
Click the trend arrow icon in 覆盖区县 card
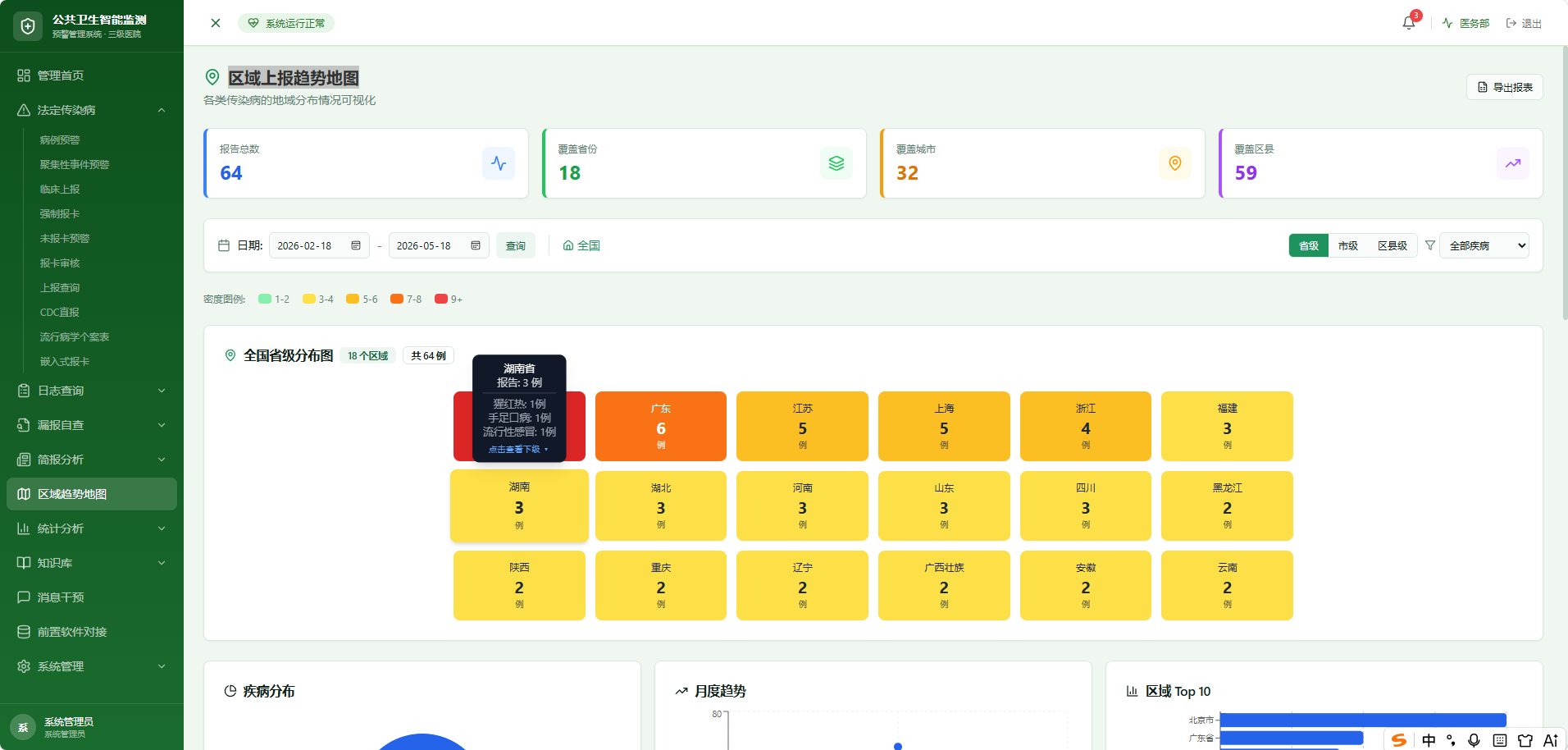click(x=1513, y=163)
